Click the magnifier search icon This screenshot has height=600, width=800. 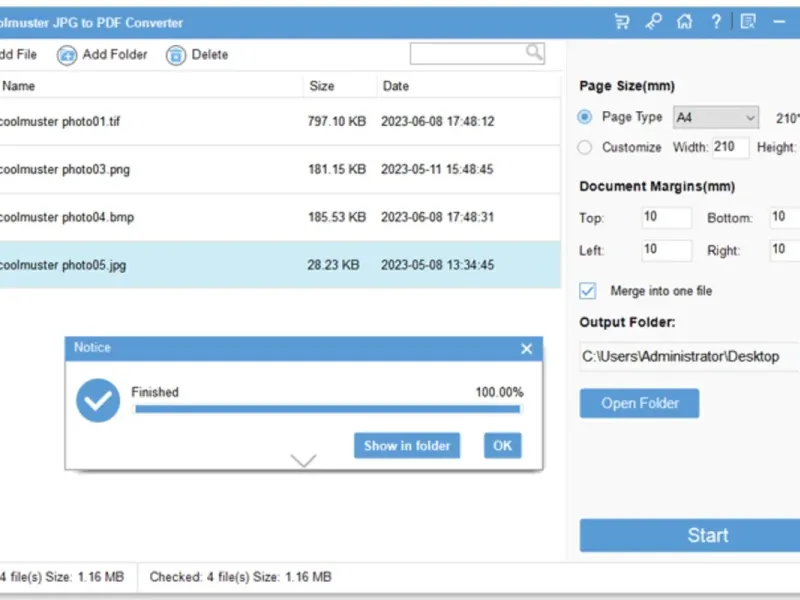coord(535,53)
